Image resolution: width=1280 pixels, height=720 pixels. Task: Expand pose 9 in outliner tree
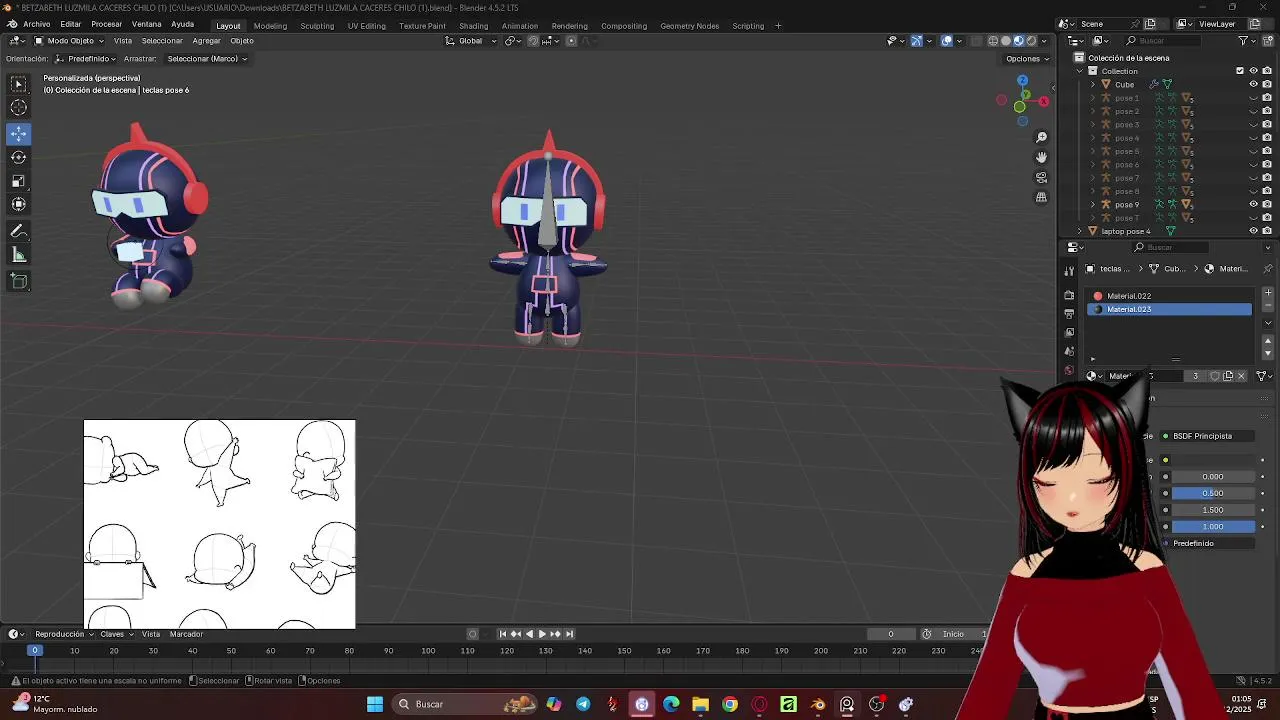click(1093, 204)
